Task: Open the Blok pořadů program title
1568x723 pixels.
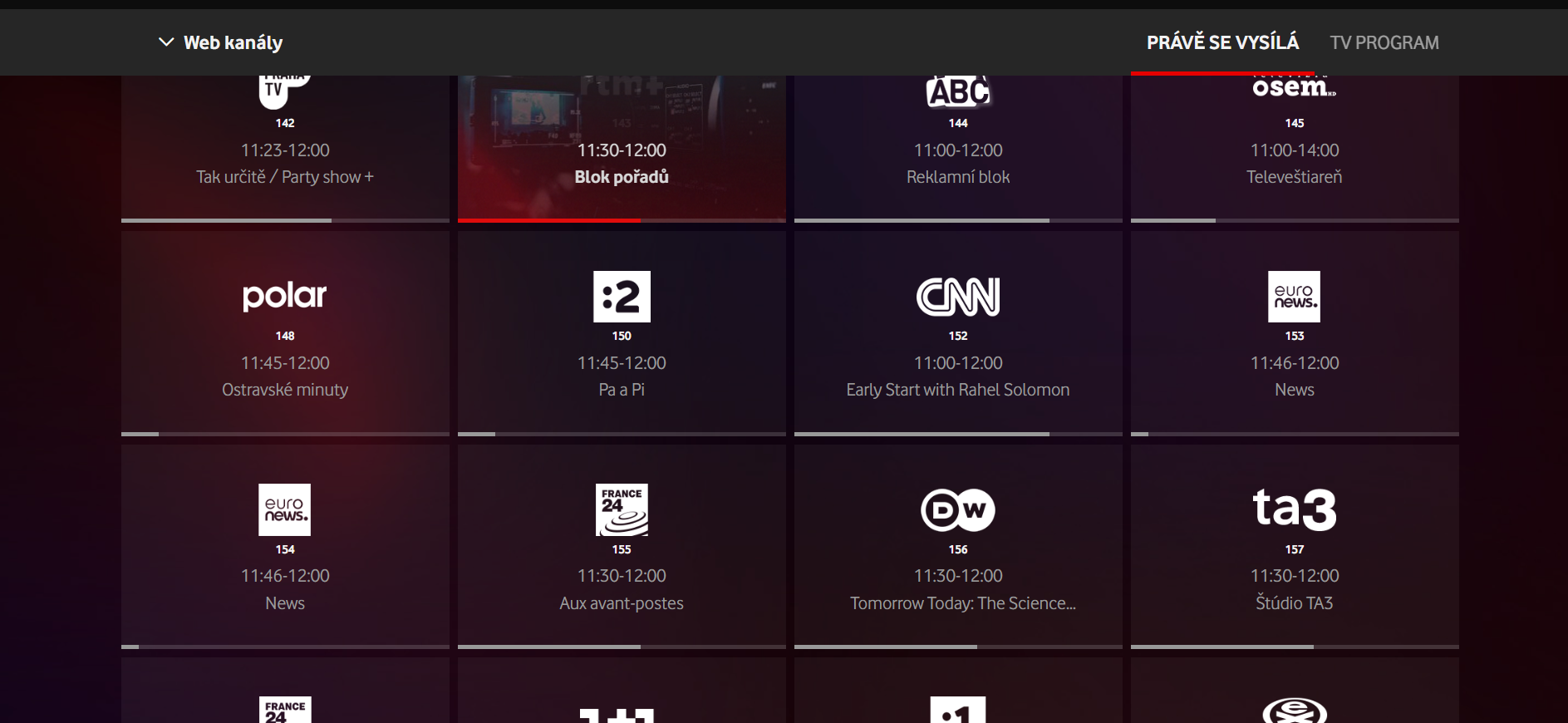Action: click(622, 177)
